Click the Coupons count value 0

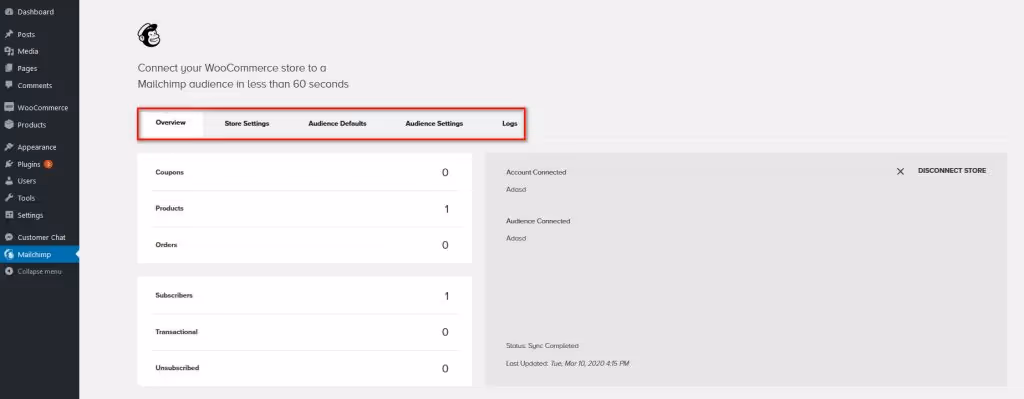445,173
